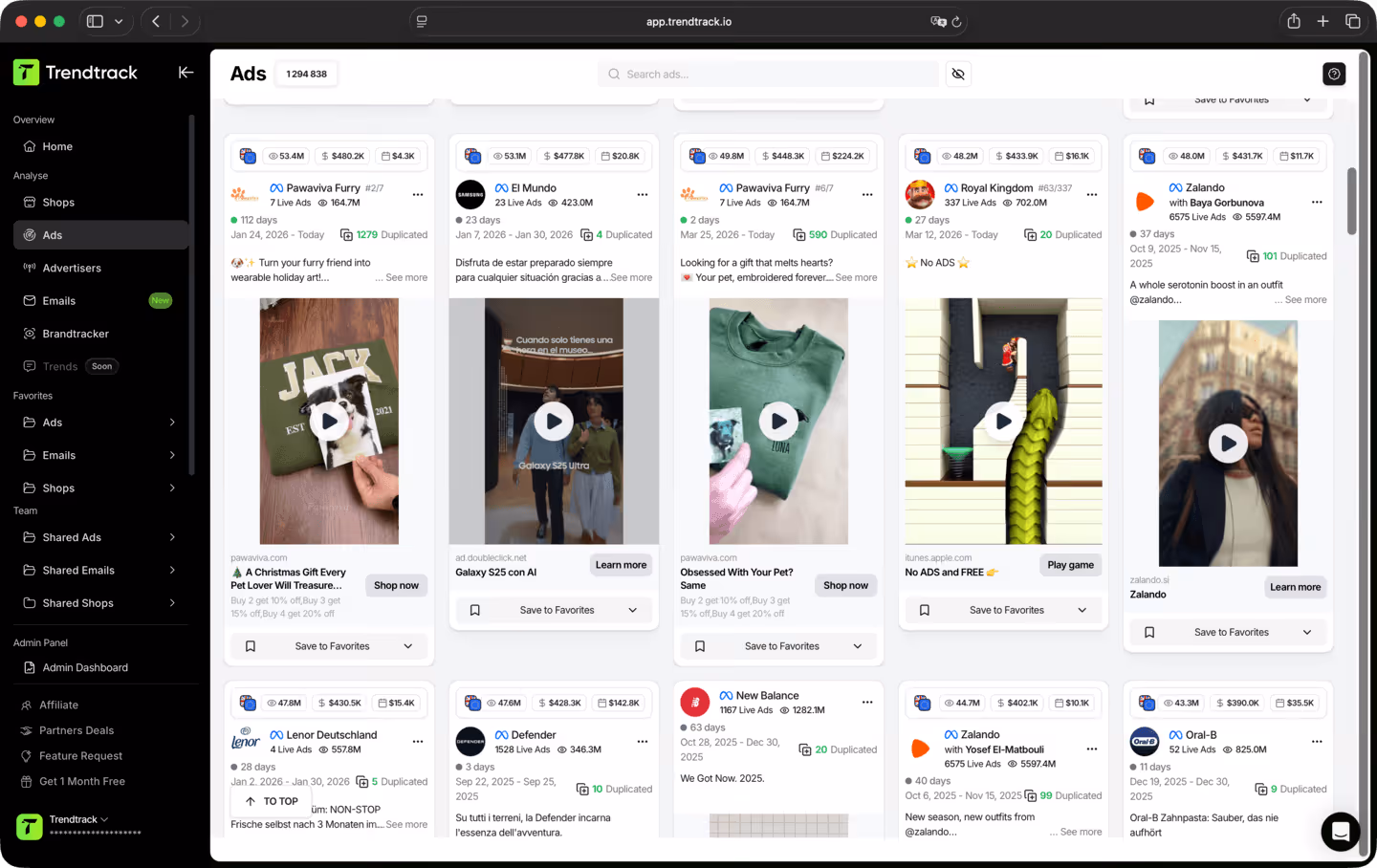Screen dimensions: 1377x868
Task: Click the 1279 Duplicated copy icon
Action: (x=345, y=234)
